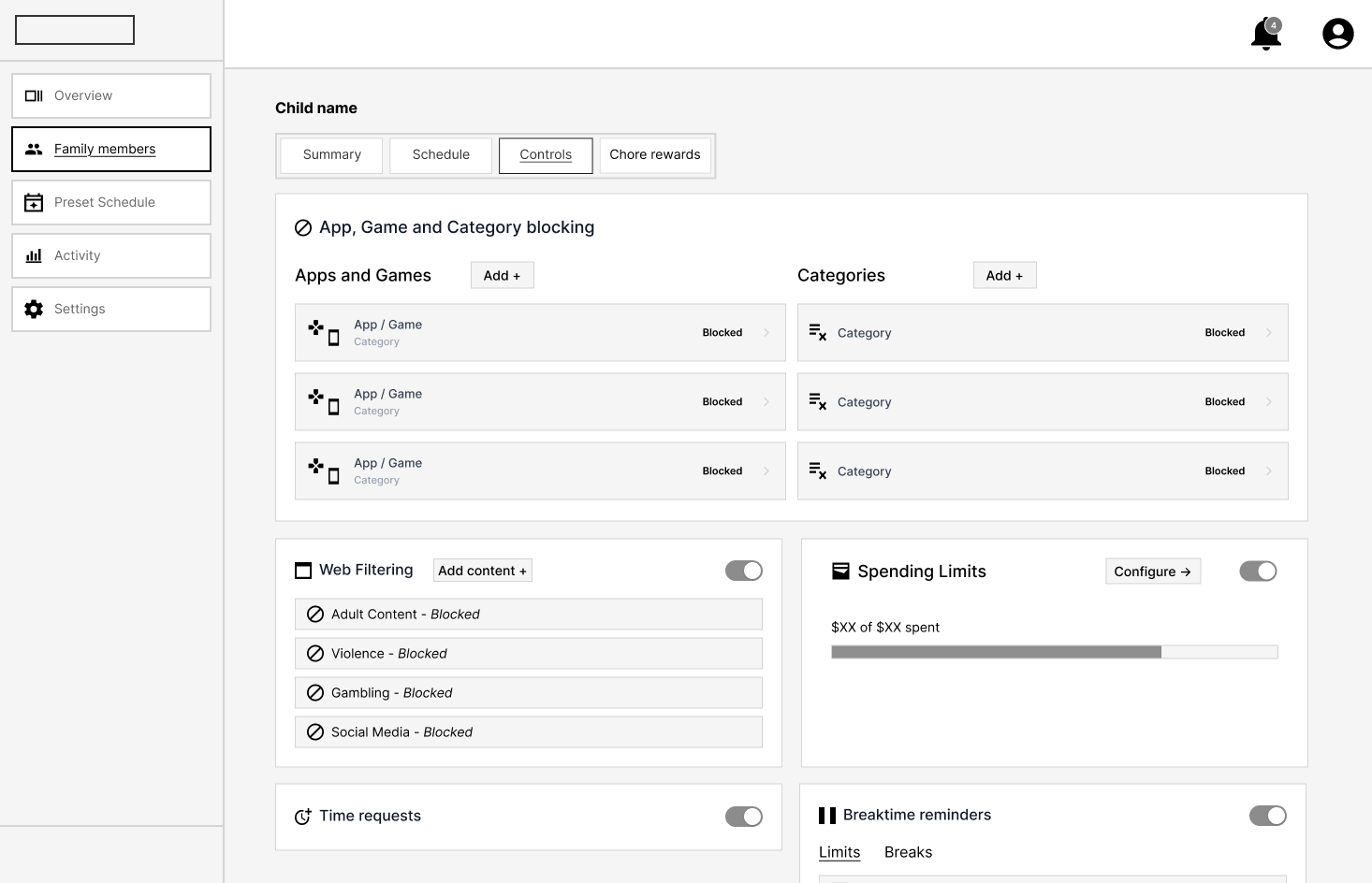Expand the third App / Game row chevron
Screen dimensions: 1372x883
coord(766,470)
